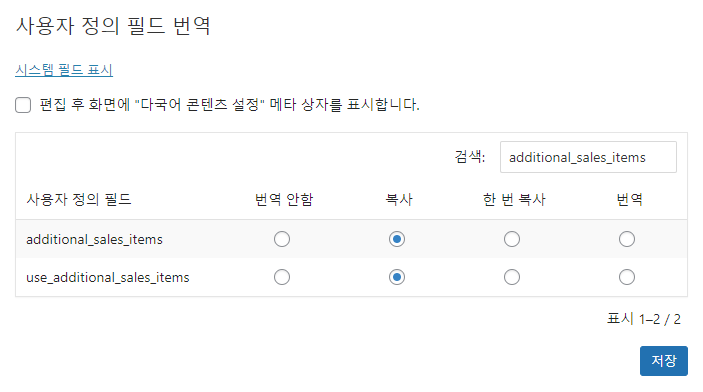The image size is (703, 392).
Task: Select 복사 for additional_sales_items
Action: pyautogui.click(x=397, y=239)
